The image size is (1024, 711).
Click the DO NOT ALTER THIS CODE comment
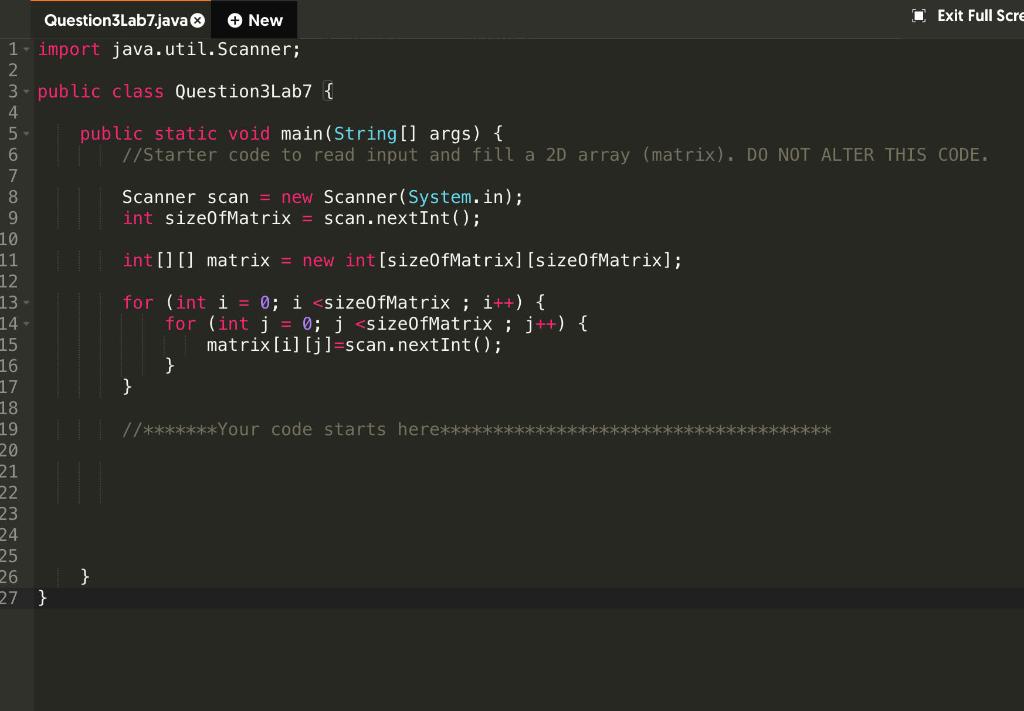[x=868, y=155]
